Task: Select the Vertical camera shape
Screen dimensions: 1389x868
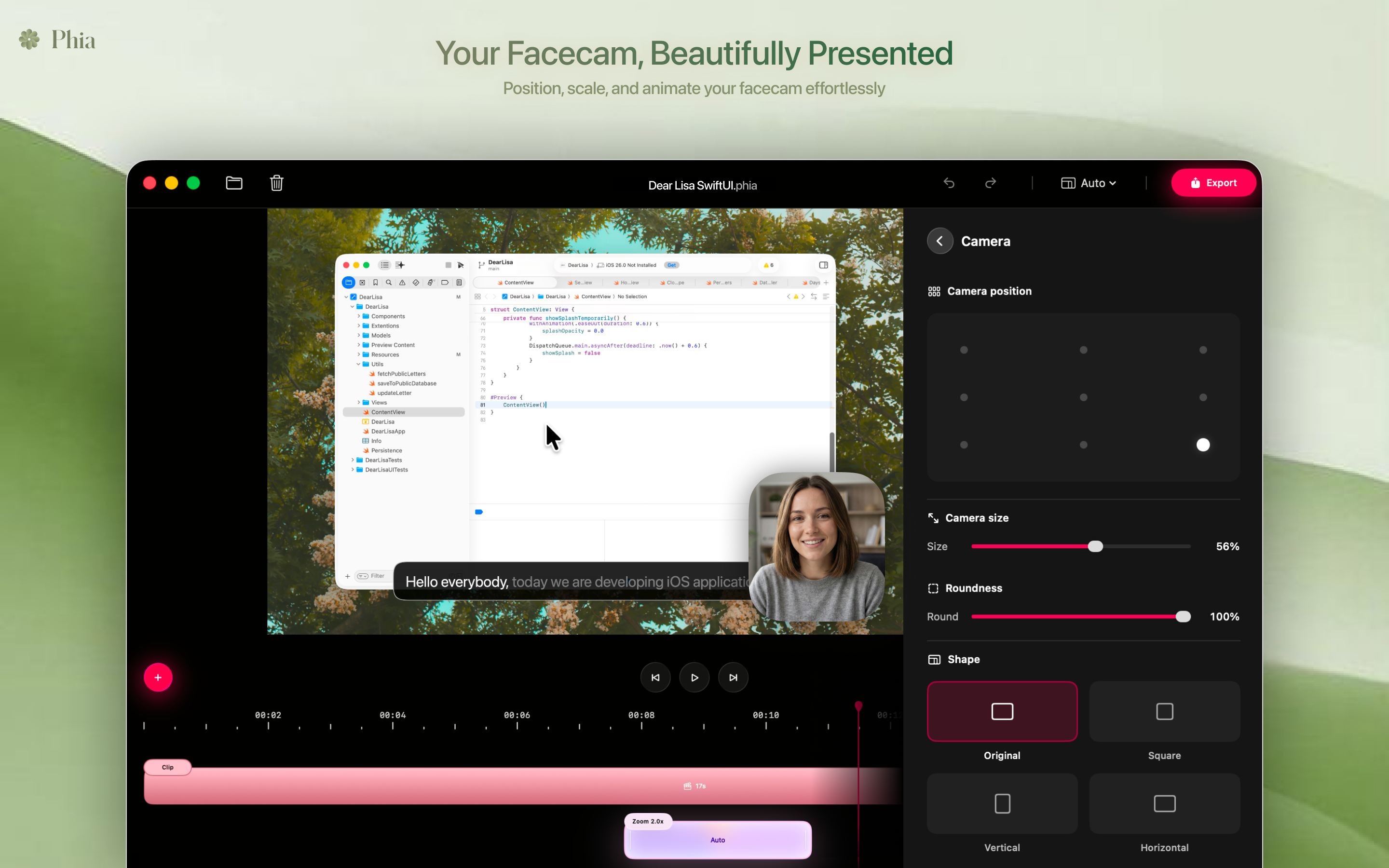Action: [x=1002, y=804]
